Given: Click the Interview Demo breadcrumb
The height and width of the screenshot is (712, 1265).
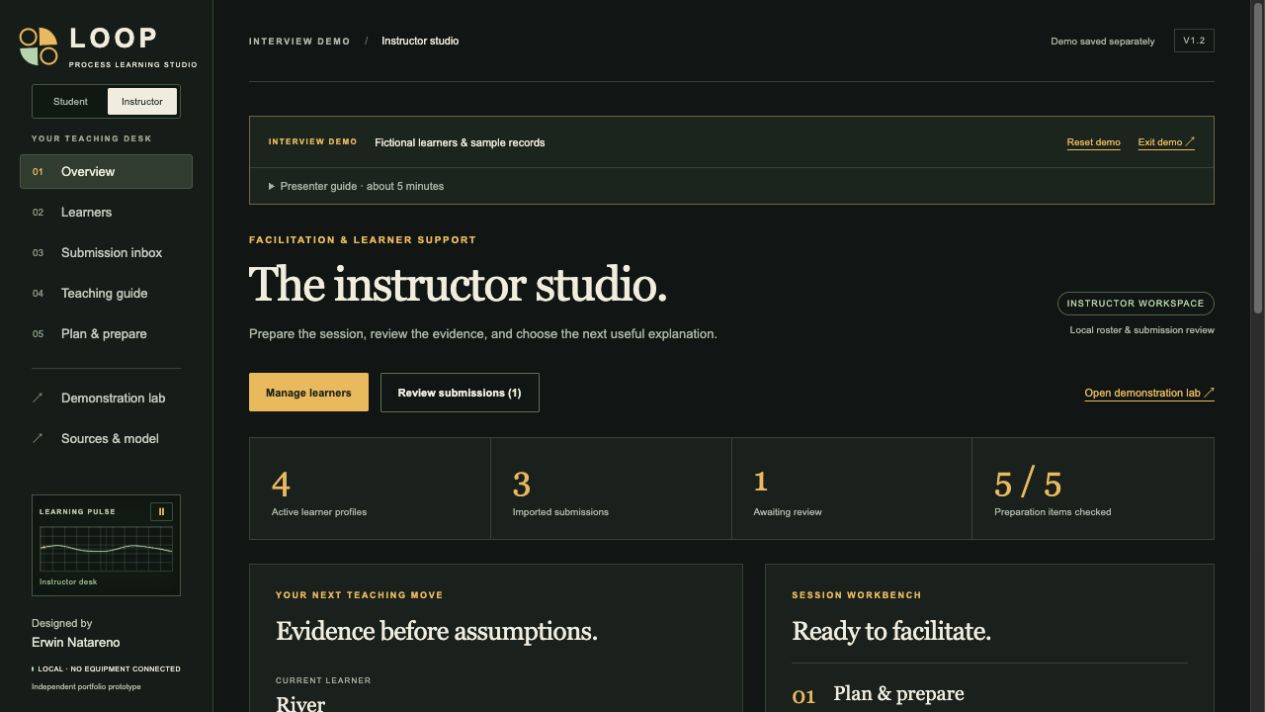Looking at the screenshot, I should [299, 41].
